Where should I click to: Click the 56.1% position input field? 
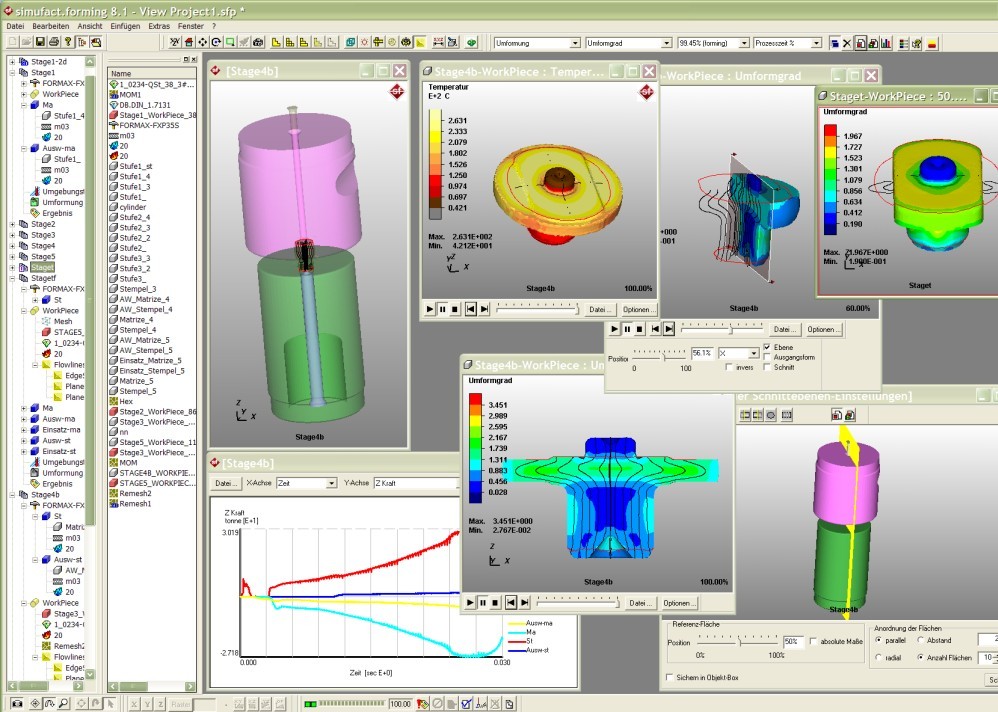[x=702, y=353]
